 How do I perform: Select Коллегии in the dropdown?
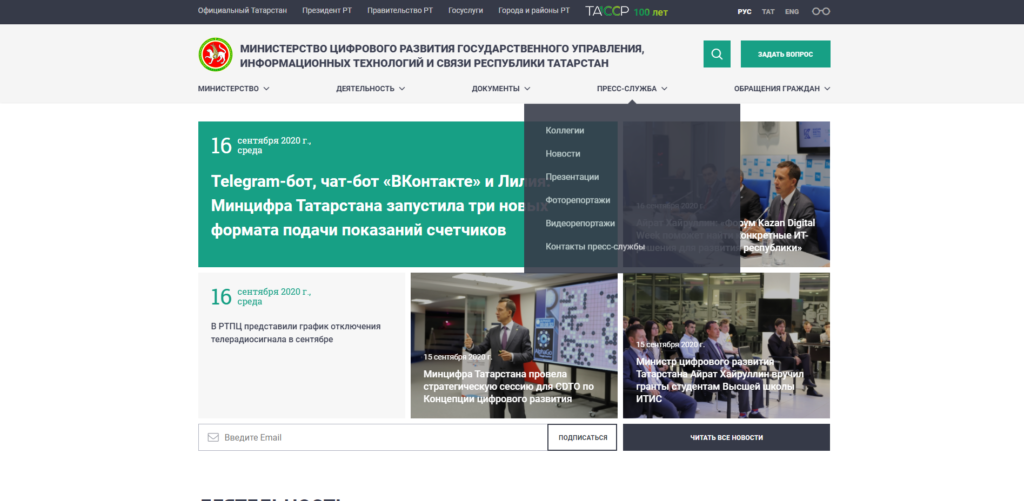click(x=565, y=131)
